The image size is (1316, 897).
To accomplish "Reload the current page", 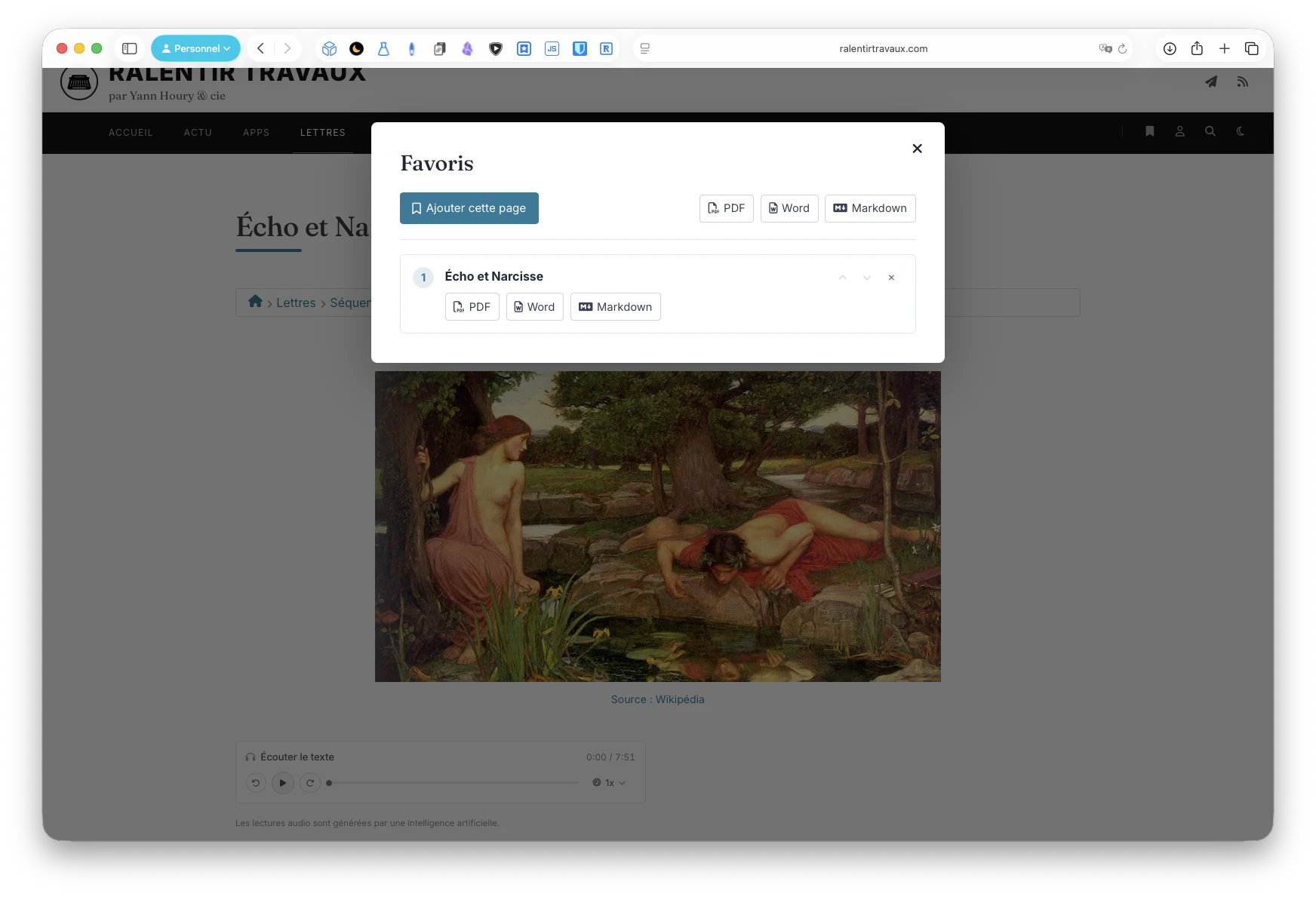I will [x=1123, y=48].
